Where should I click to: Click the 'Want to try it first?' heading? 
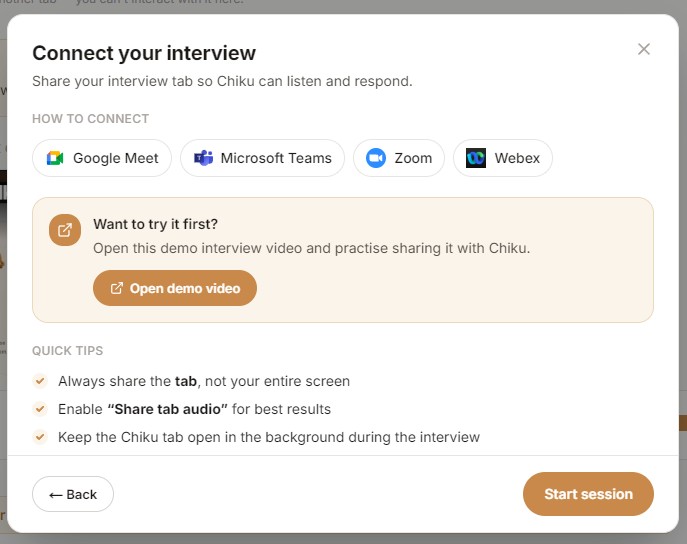coord(156,224)
